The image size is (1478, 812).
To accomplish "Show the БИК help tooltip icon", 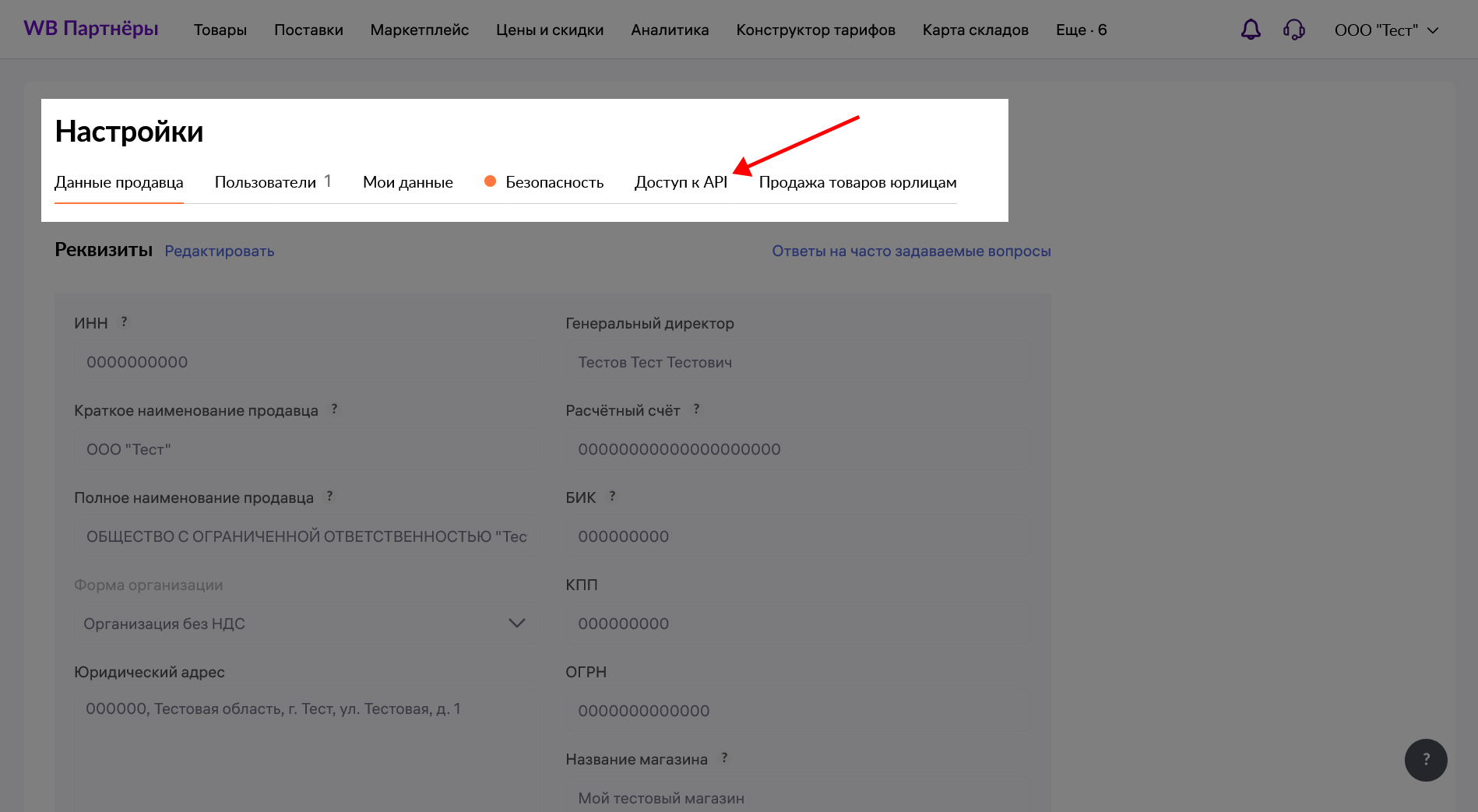I will 612,496.
